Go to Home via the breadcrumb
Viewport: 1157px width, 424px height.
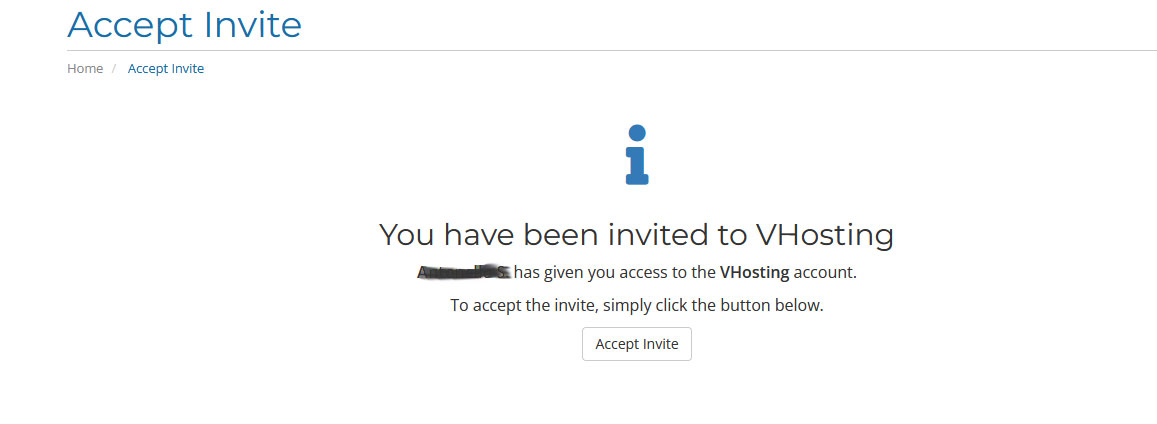[x=85, y=69]
